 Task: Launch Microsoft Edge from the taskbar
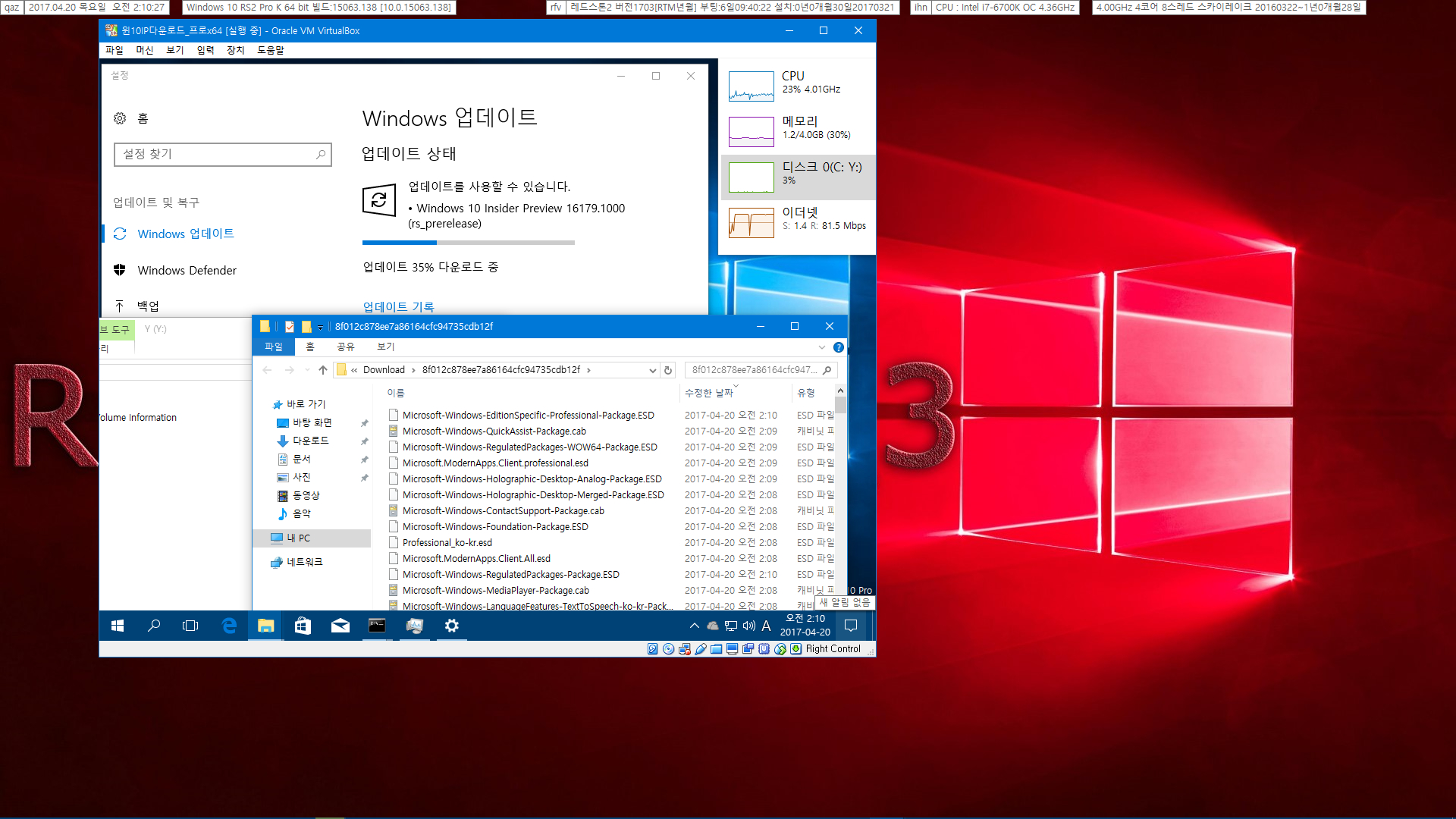(x=229, y=626)
